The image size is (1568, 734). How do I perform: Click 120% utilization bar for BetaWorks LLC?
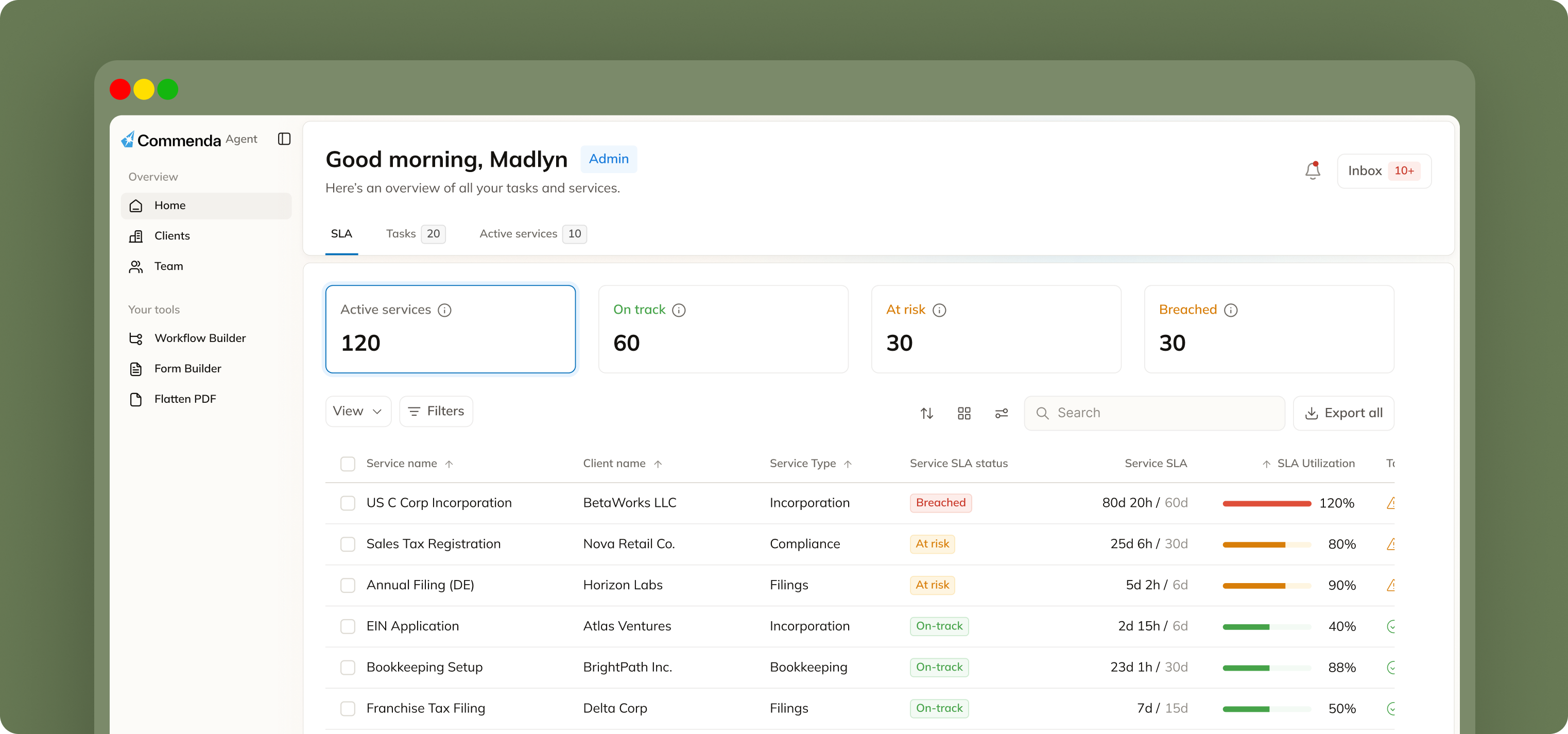point(1267,503)
